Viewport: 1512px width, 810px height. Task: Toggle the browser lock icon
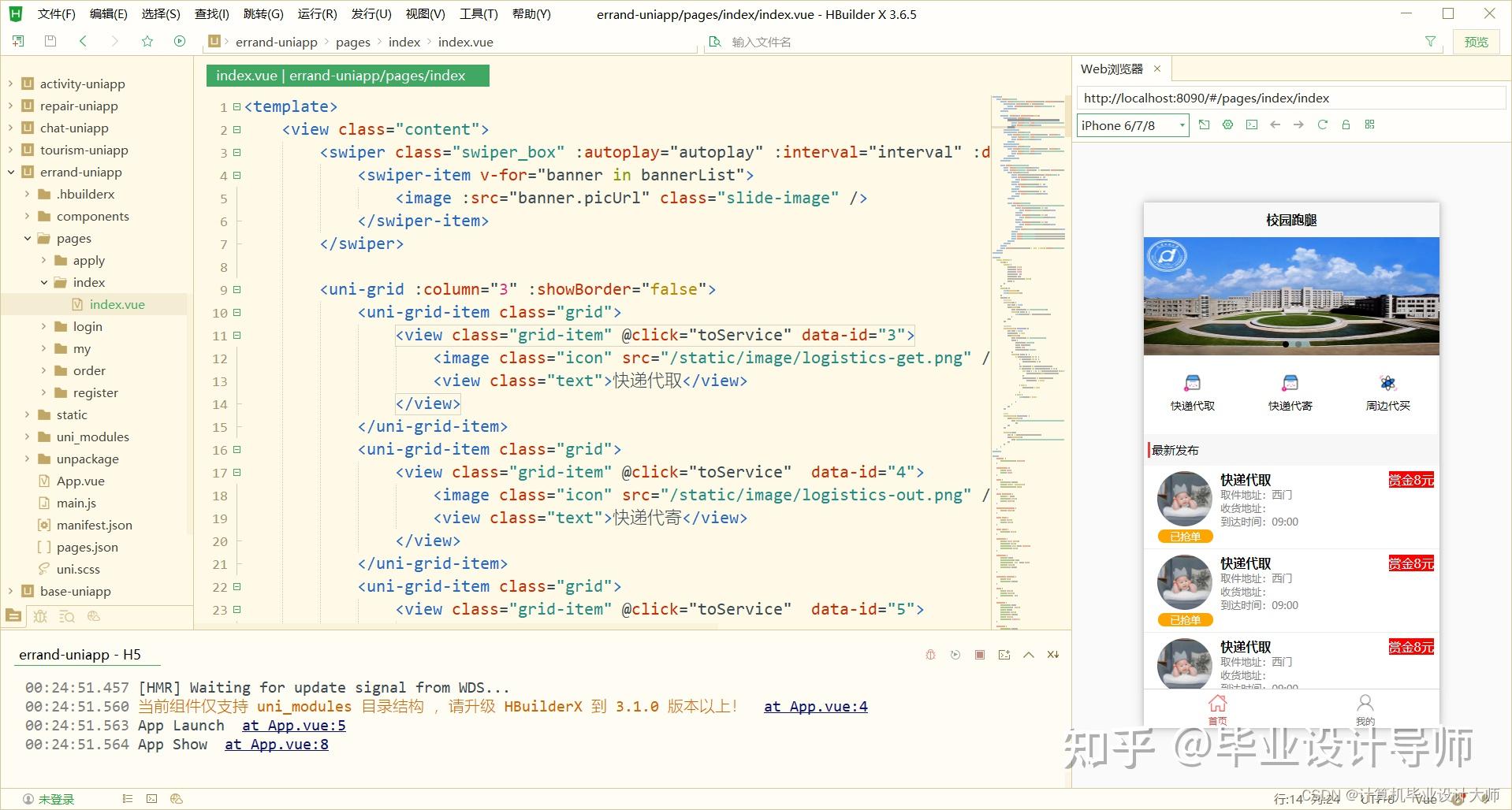[1346, 124]
